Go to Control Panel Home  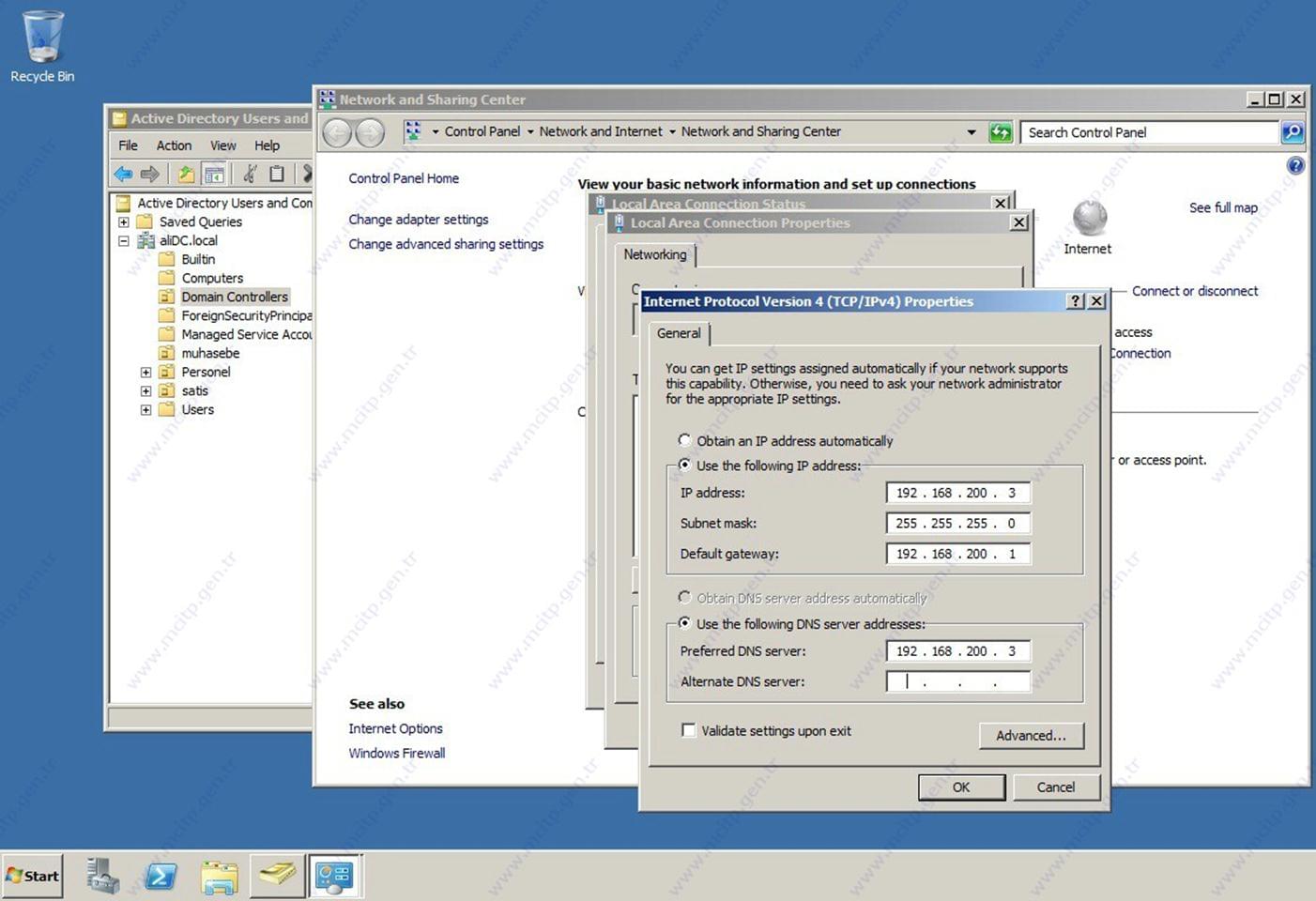[x=404, y=178]
